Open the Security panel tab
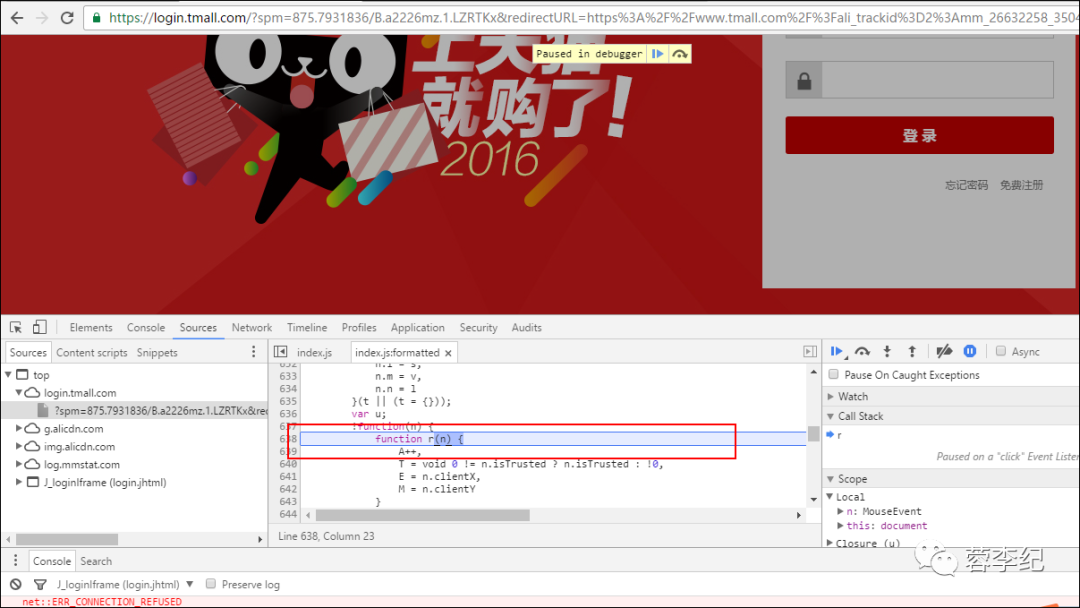This screenshot has width=1080, height=608. [x=478, y=328]
